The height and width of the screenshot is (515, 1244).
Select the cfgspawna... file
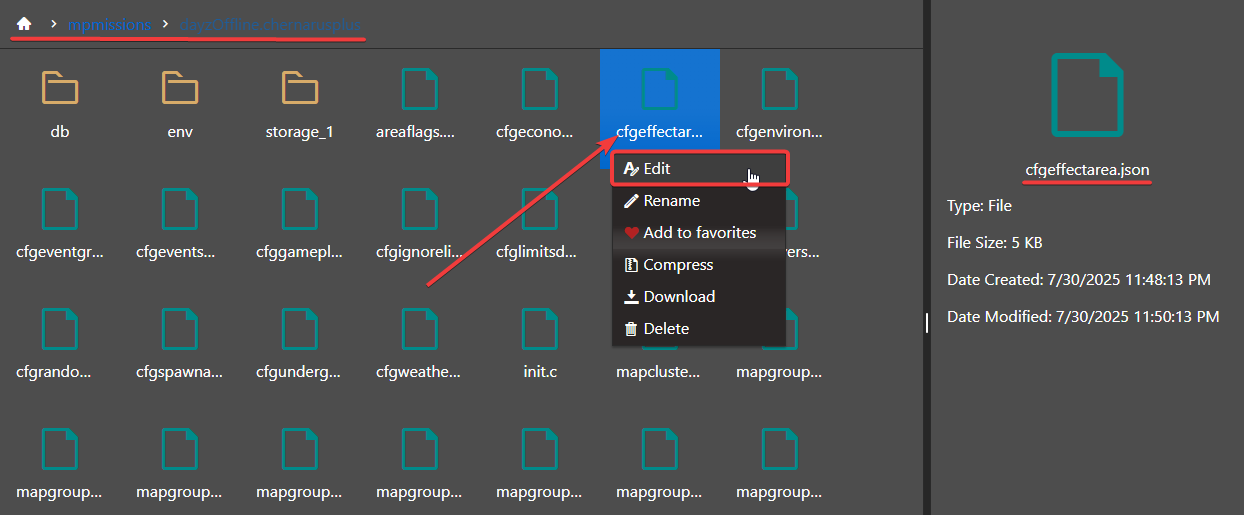click(x=180, y=345)
